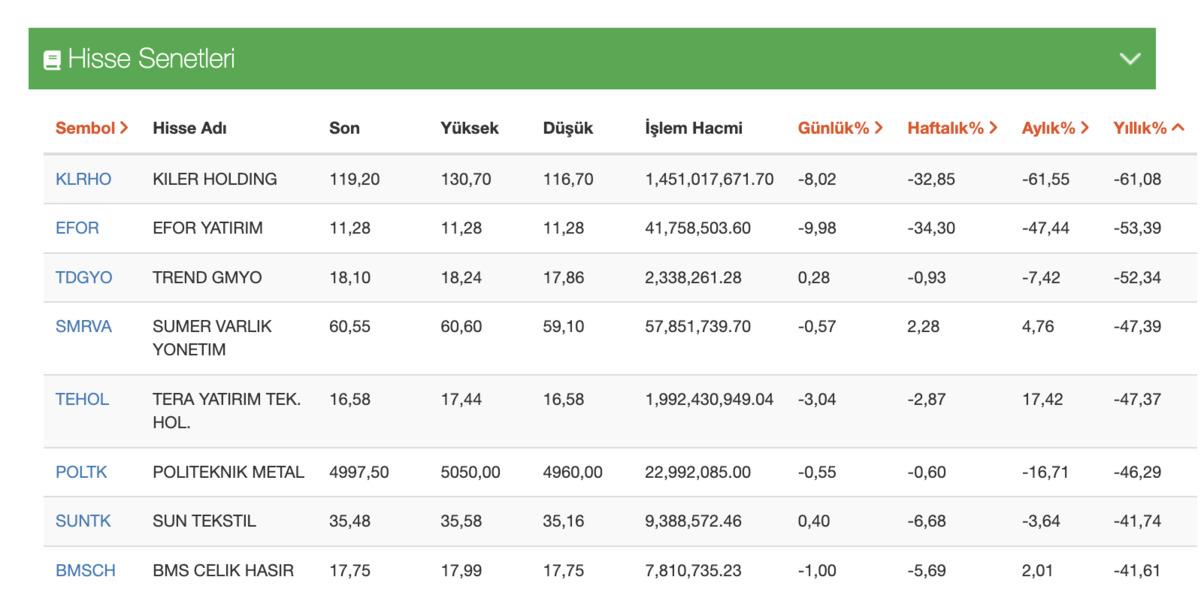1200x592 pixels.
Task: Sort by Günlük% column header
Action: (840, 128)
